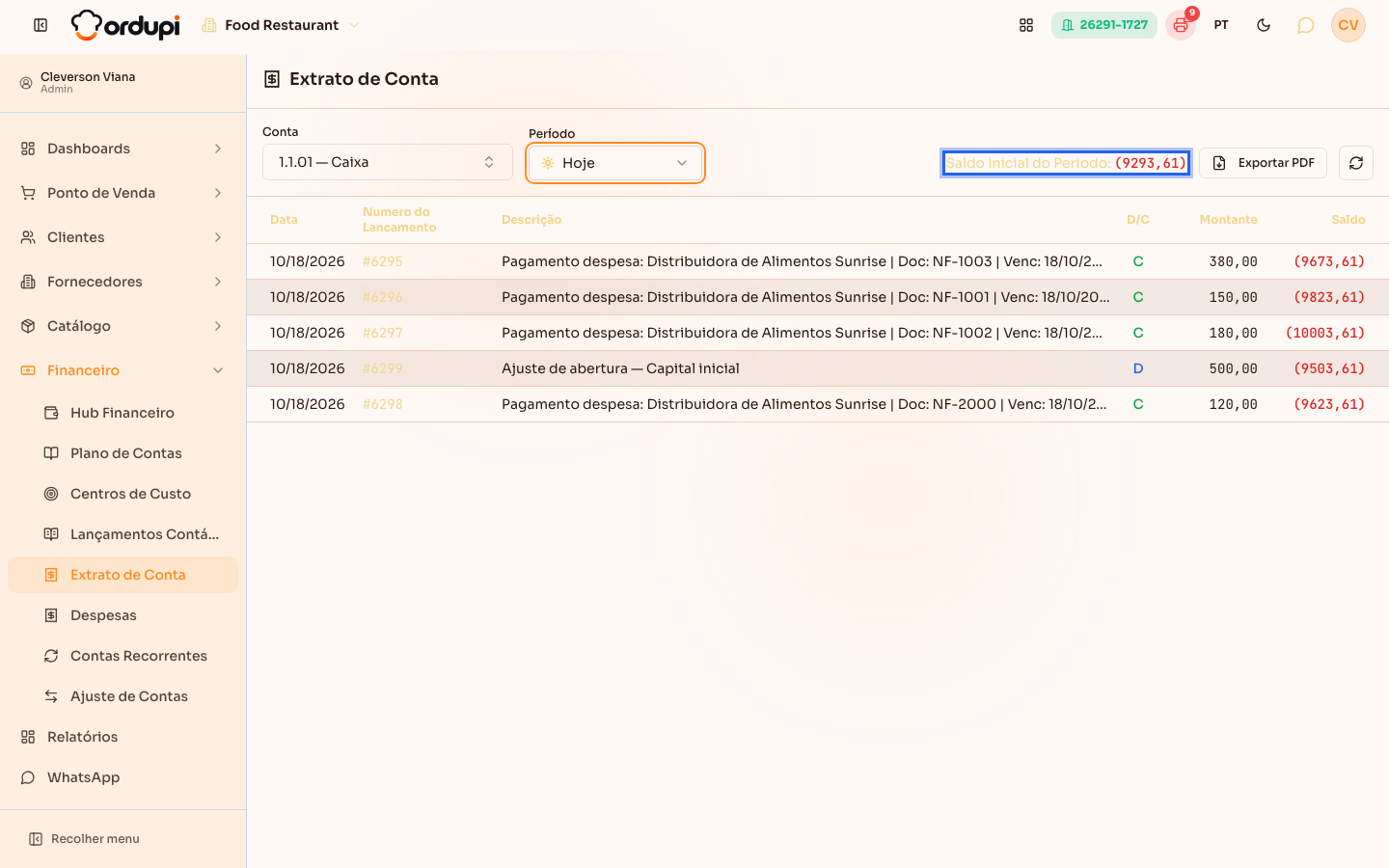The image size is (1389, 868).
Task: Click the Ponto de Venda cart icon
Action: click(x=28, y=193)
